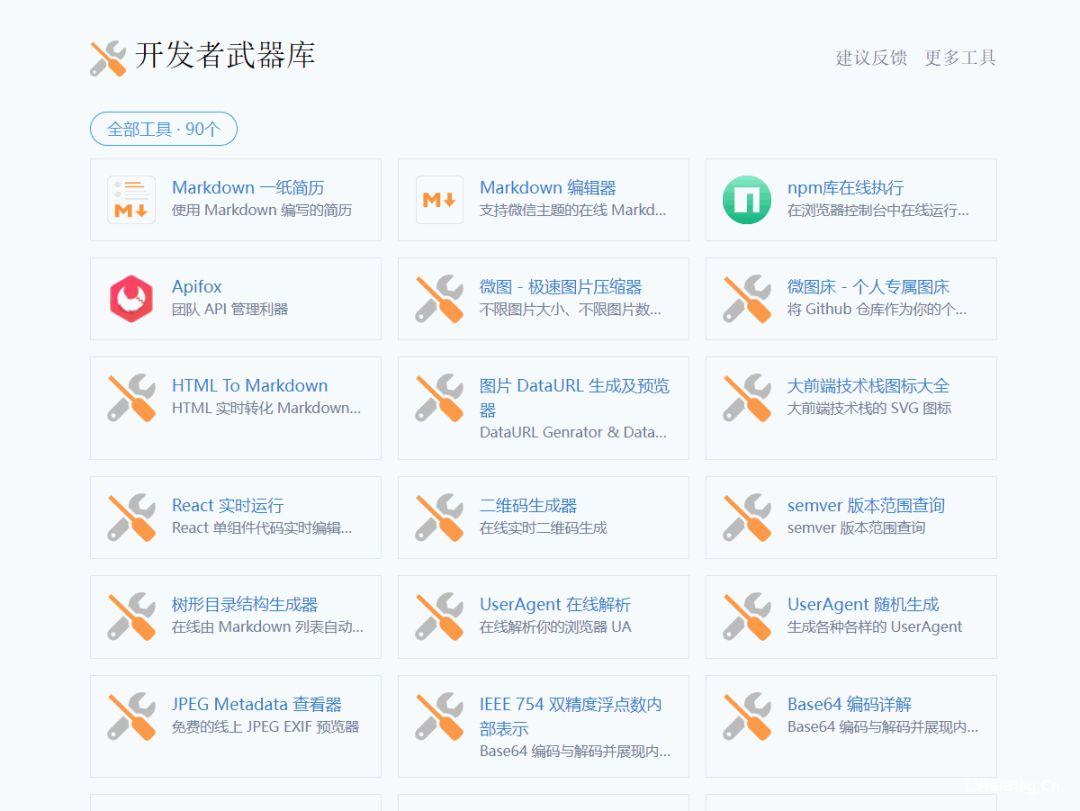Click the red Apifox hexagon icon
Screen dimensions: 1080x811
tap(131, 298)
